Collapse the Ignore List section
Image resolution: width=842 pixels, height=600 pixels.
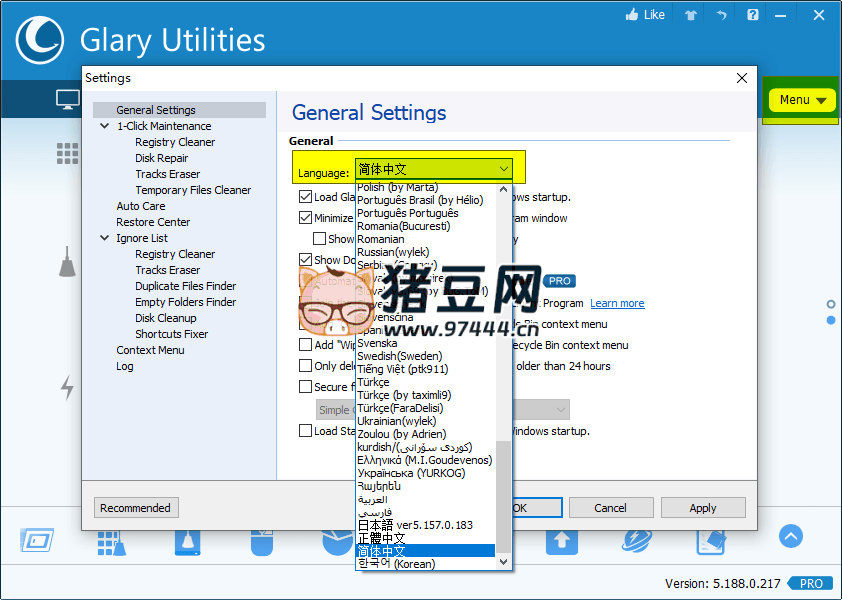(105, 237)
